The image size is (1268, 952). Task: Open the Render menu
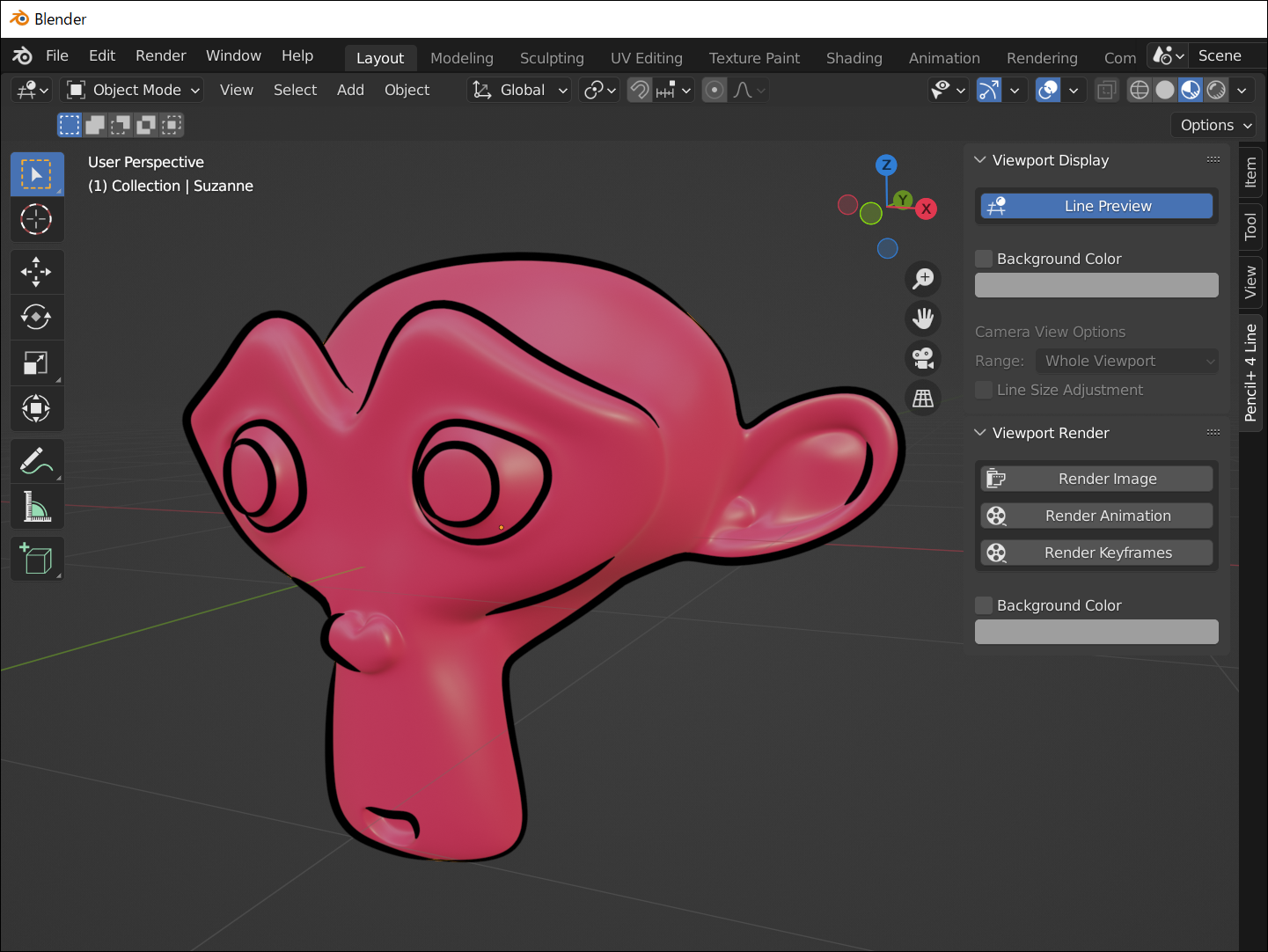click(160, 55)
